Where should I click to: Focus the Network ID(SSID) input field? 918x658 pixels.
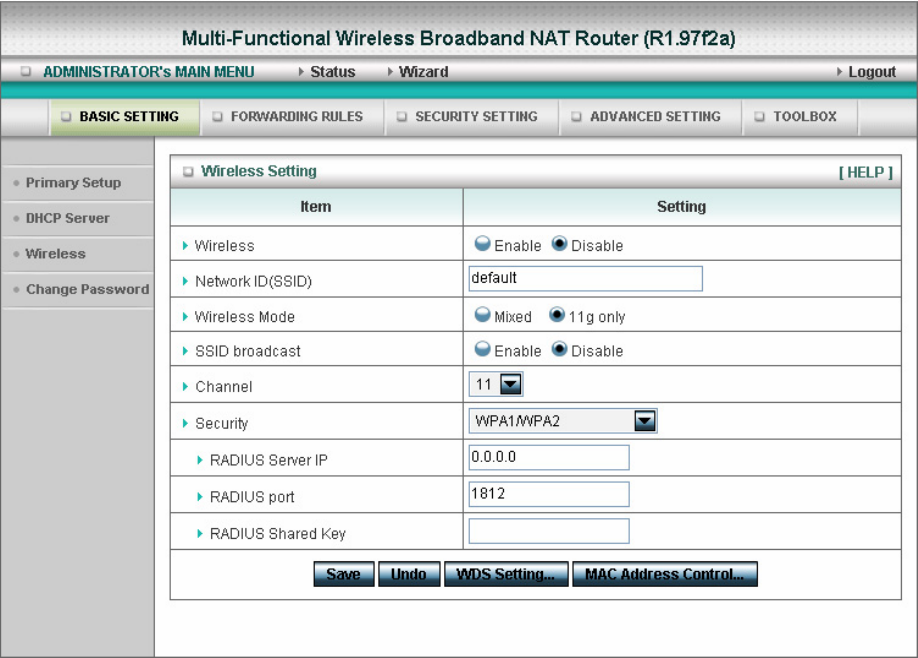pyautogui.click(x=585, y=279)
